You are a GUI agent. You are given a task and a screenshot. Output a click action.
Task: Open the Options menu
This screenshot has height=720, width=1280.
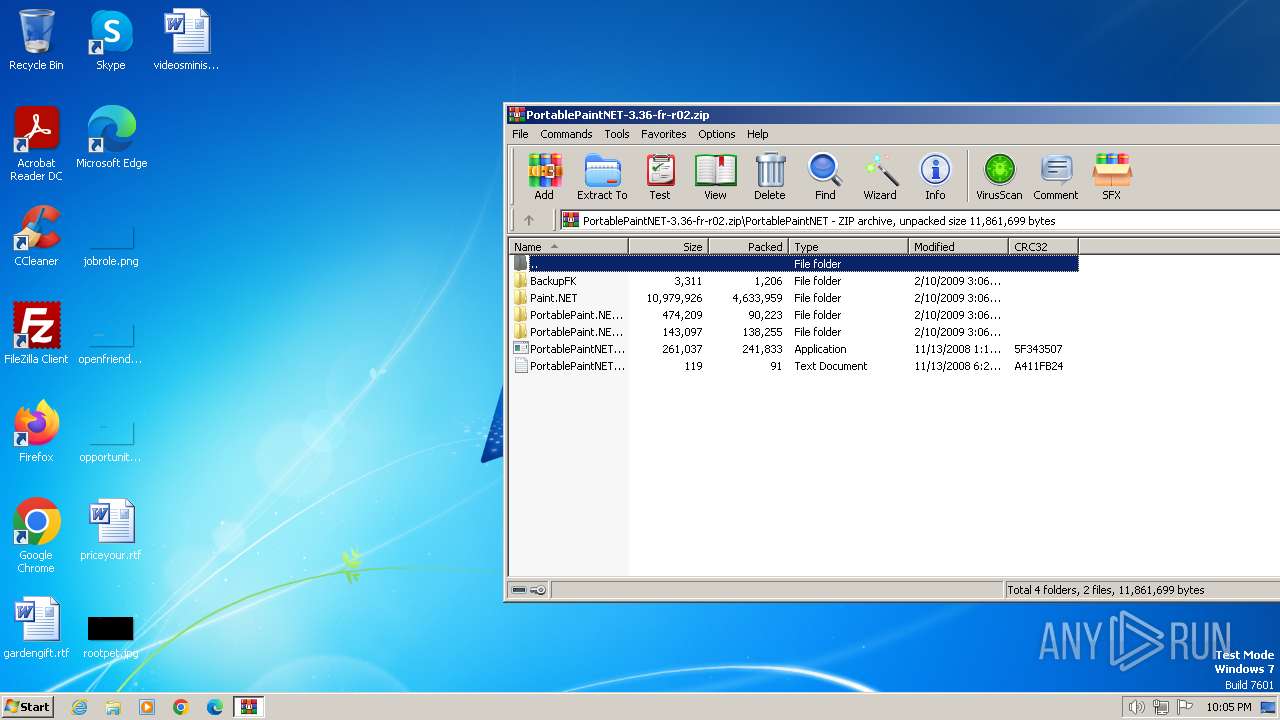click(717, 134)
